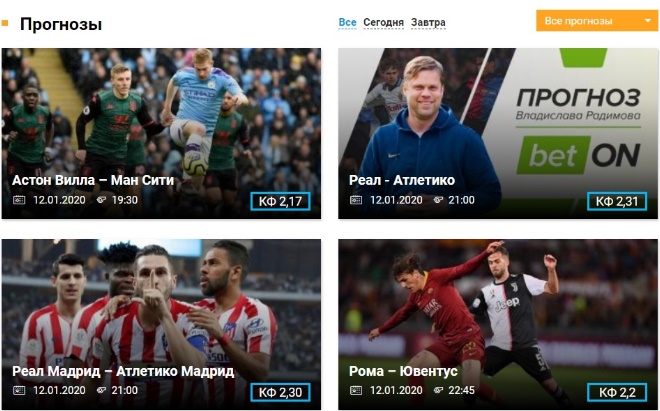The height and width of the screenshot is (411, 660).
Task: Click clock icon next to 22:45
Action: 438,390
